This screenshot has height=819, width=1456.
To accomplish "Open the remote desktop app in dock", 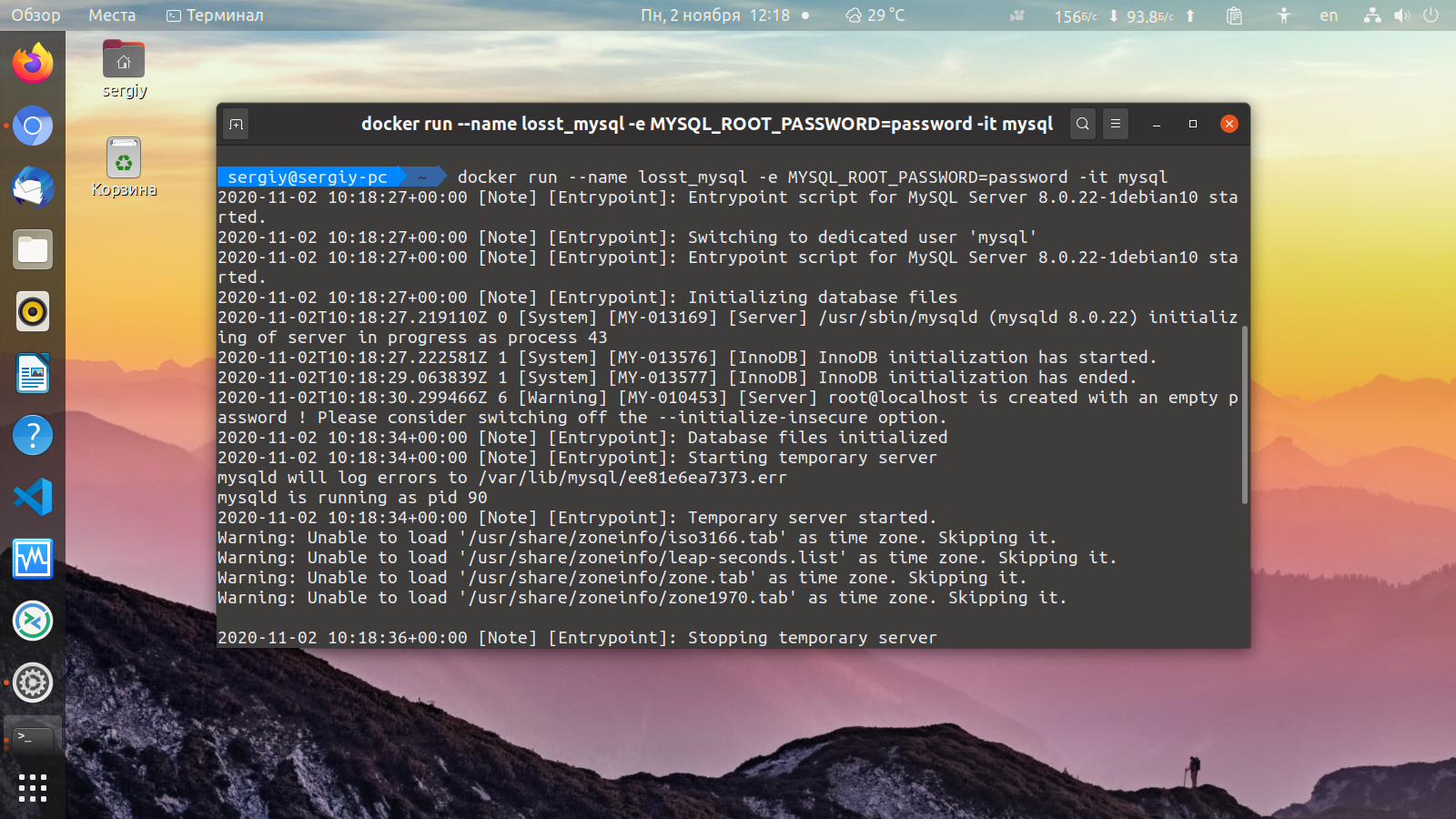I will [x=33, y=621].
